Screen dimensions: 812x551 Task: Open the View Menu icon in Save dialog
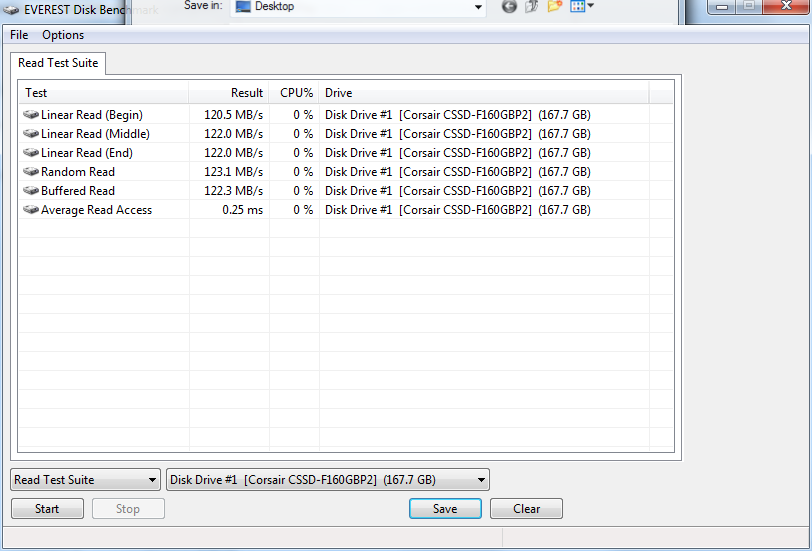point(582,6)
